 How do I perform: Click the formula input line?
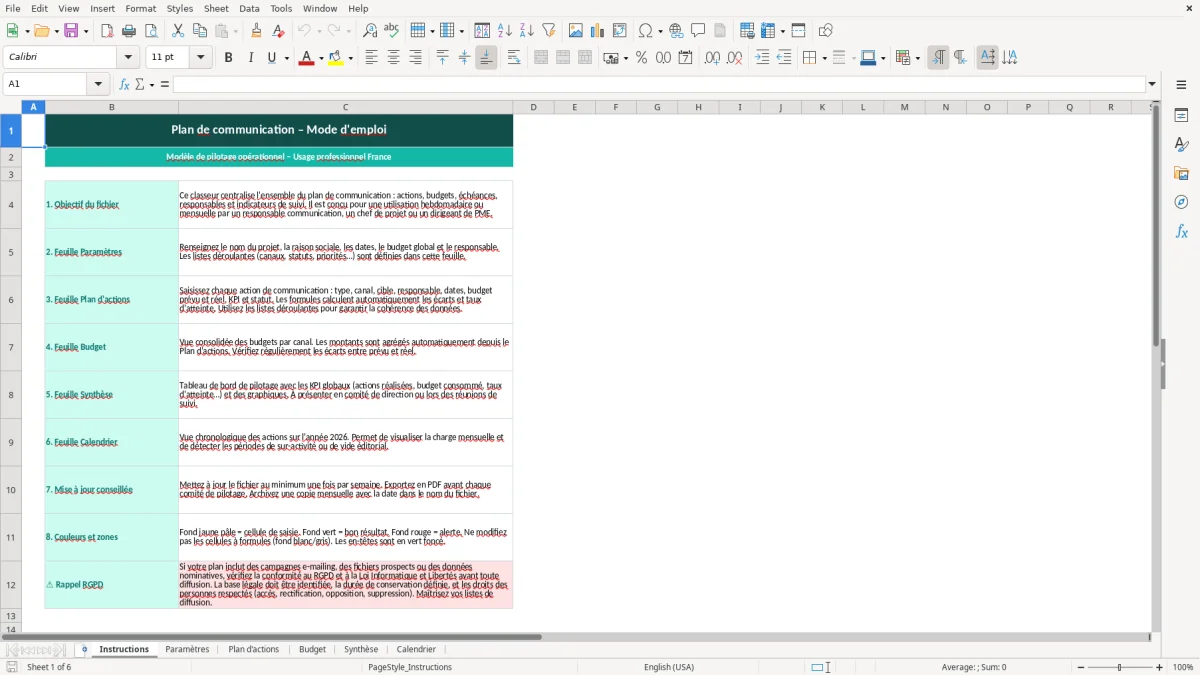[x=659, y=84]
